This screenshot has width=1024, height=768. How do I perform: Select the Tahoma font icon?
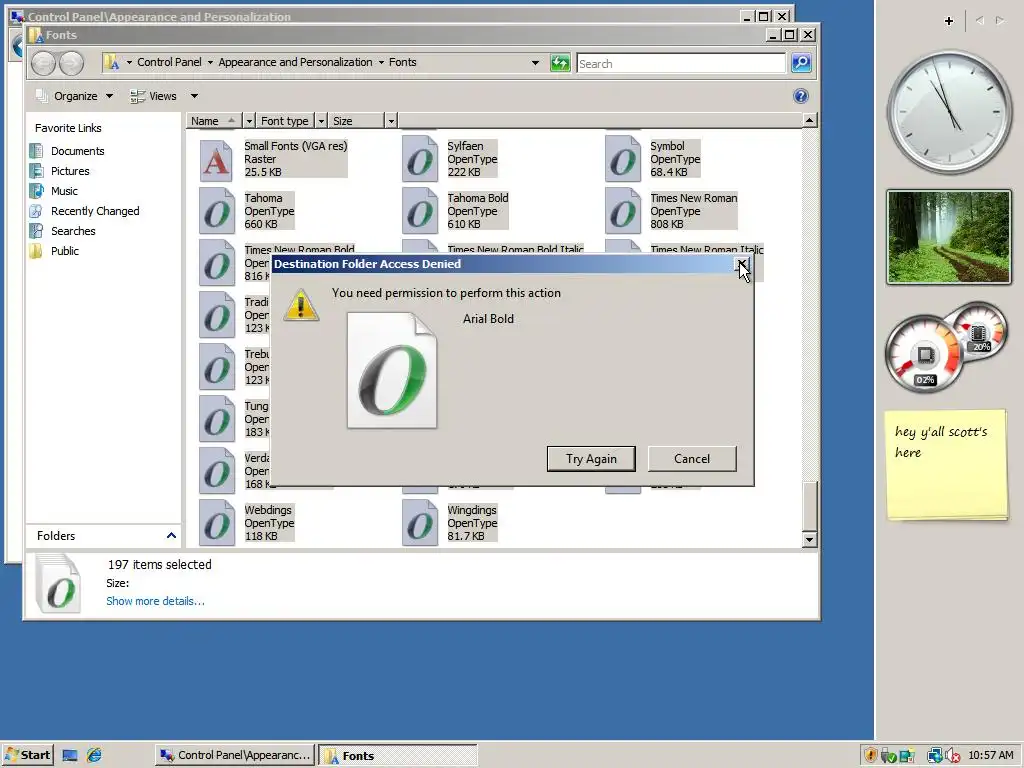pos(216,211)
